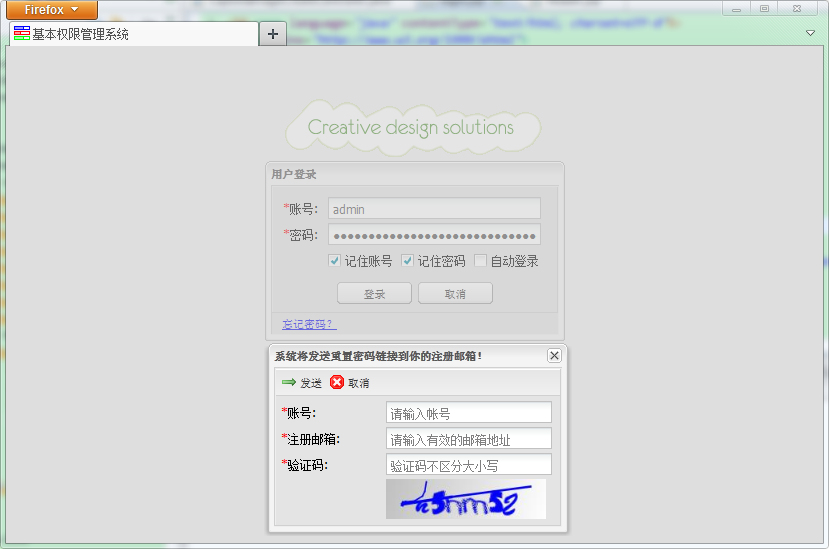Image resolution: width=829 pixels, height=549 pixels.
Task: Click the login 账号 input field with admin
Action: 434,208
